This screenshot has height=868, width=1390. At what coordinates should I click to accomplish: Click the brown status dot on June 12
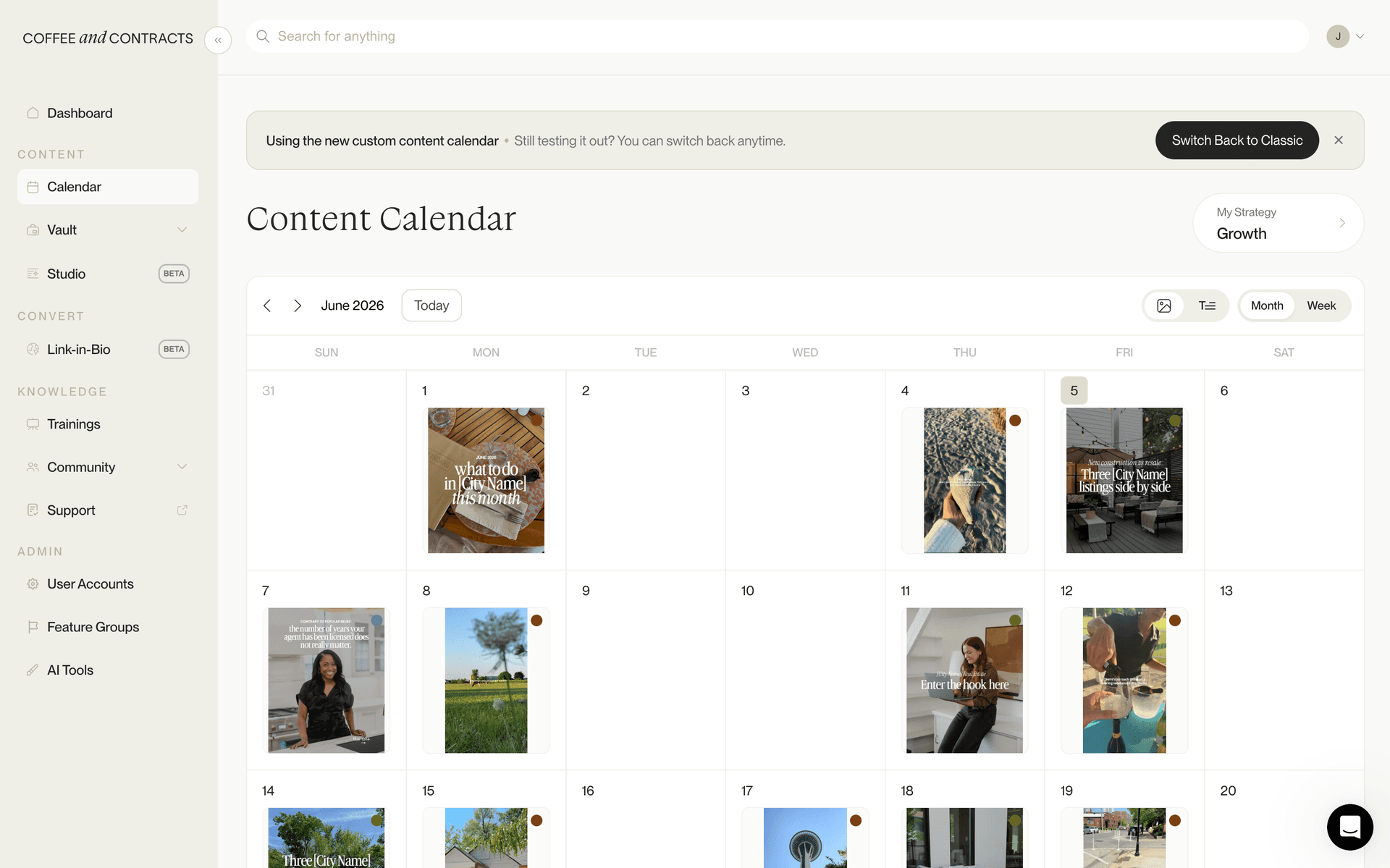pos(1175,620)
